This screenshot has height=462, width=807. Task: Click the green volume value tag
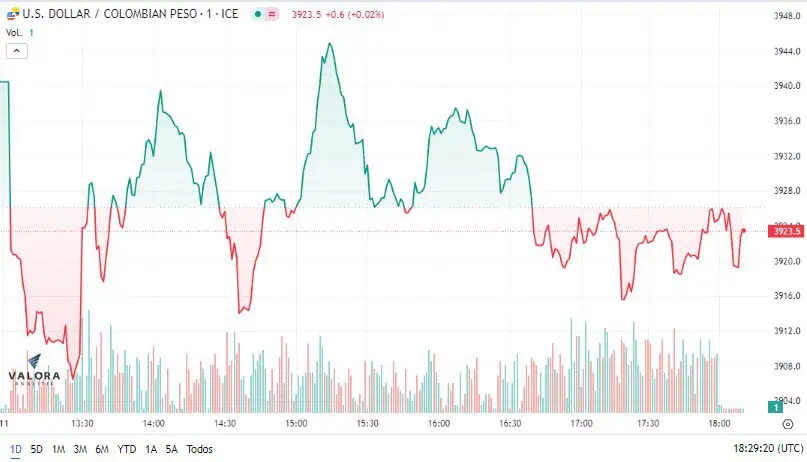(x=776, y=407)
